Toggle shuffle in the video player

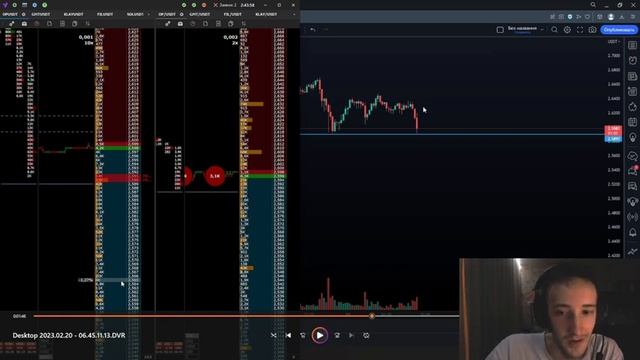(x=273, y=336)
